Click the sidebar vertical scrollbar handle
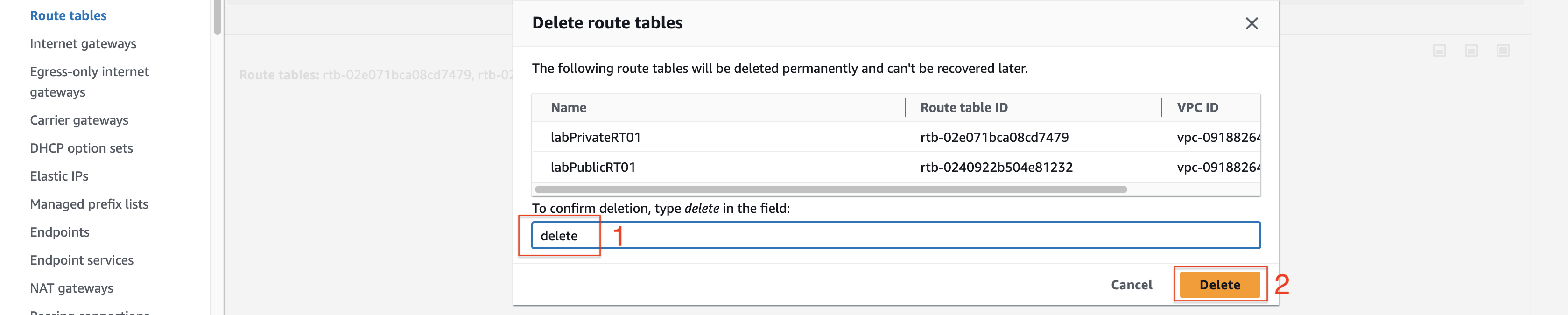Viewport: 1568px width, 315px height. click(x=218, y=17)
